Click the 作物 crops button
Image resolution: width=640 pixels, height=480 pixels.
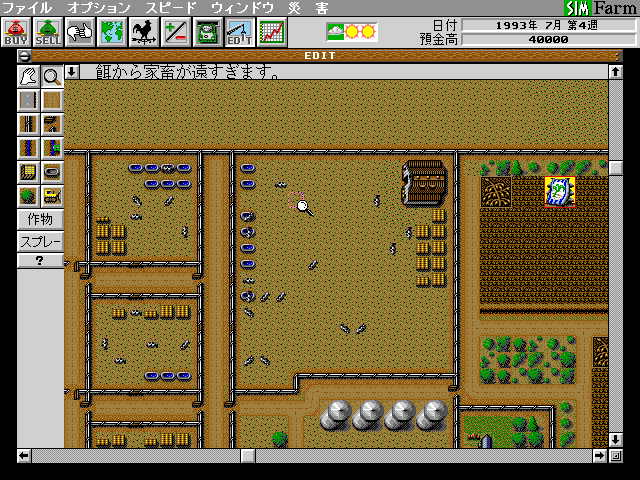(x=40, y=220)
